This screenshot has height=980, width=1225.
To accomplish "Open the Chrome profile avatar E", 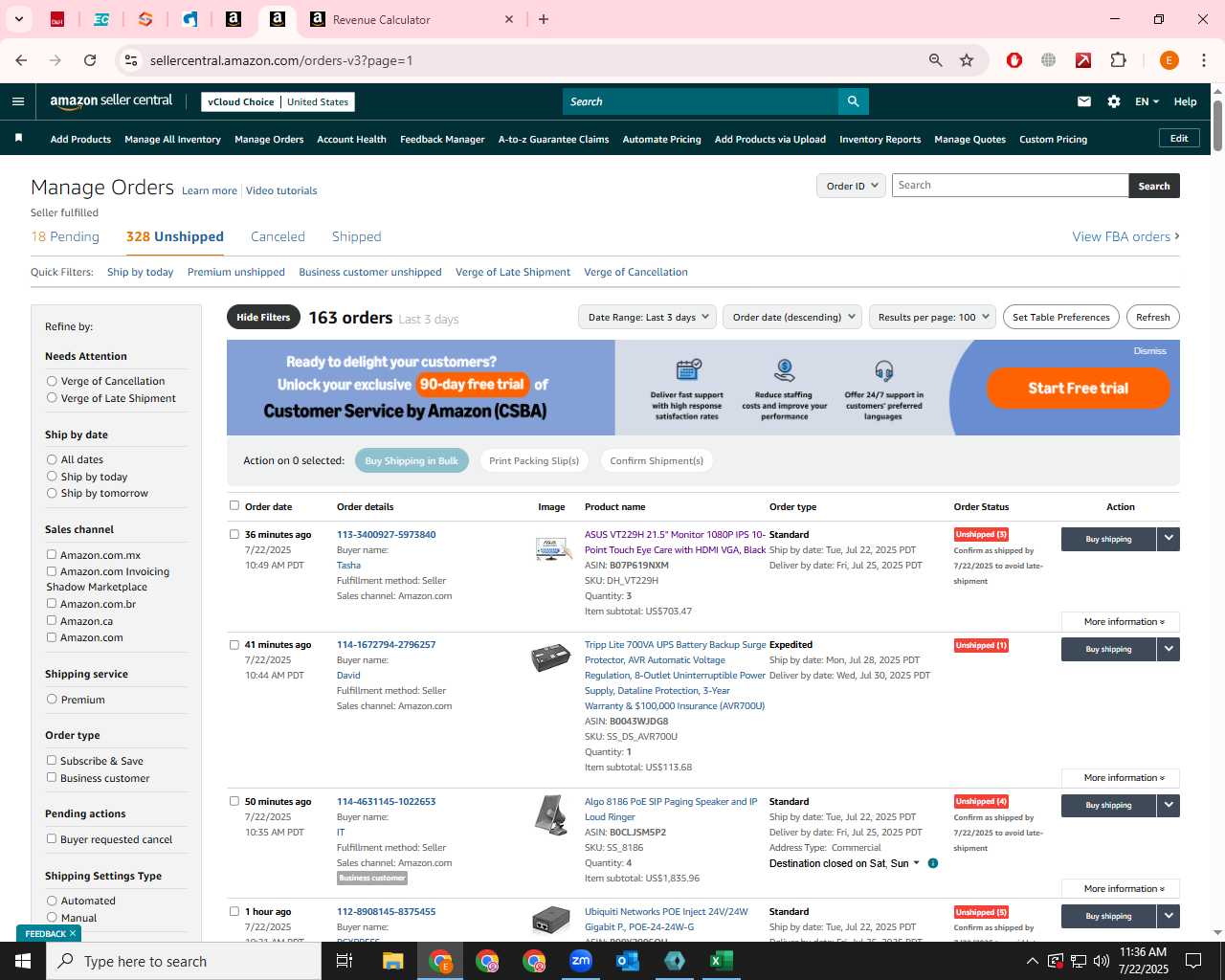I will (1169, 60).
